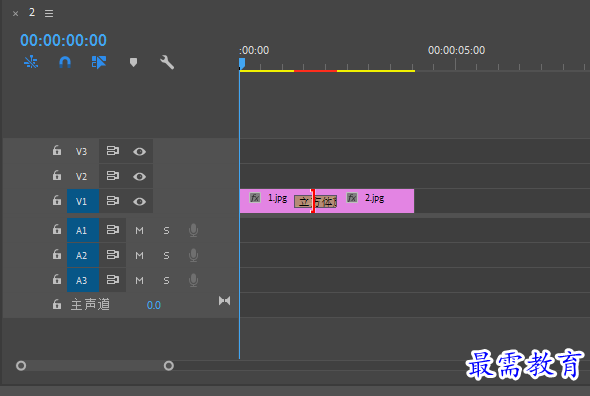Target the V2 track header
The width and height of the screenshot is (590, 396).
82,176
